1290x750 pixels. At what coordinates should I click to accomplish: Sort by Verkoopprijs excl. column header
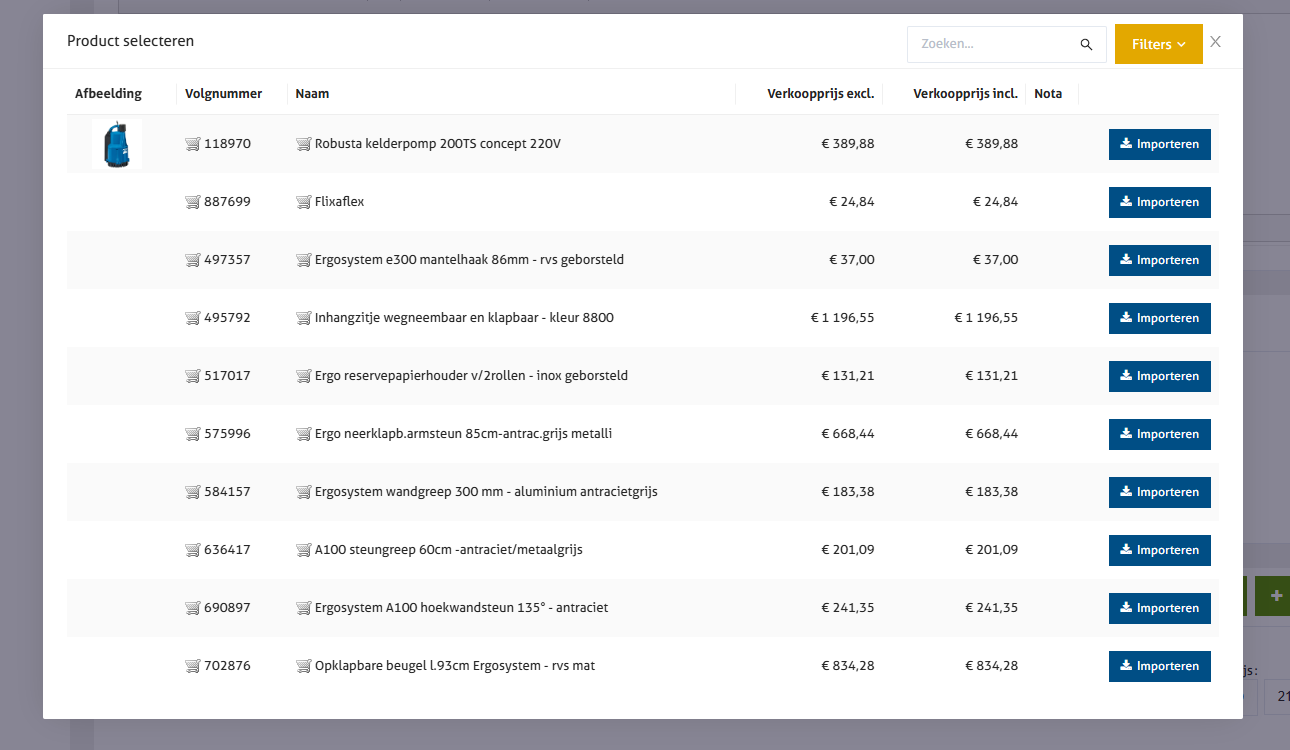820,94
